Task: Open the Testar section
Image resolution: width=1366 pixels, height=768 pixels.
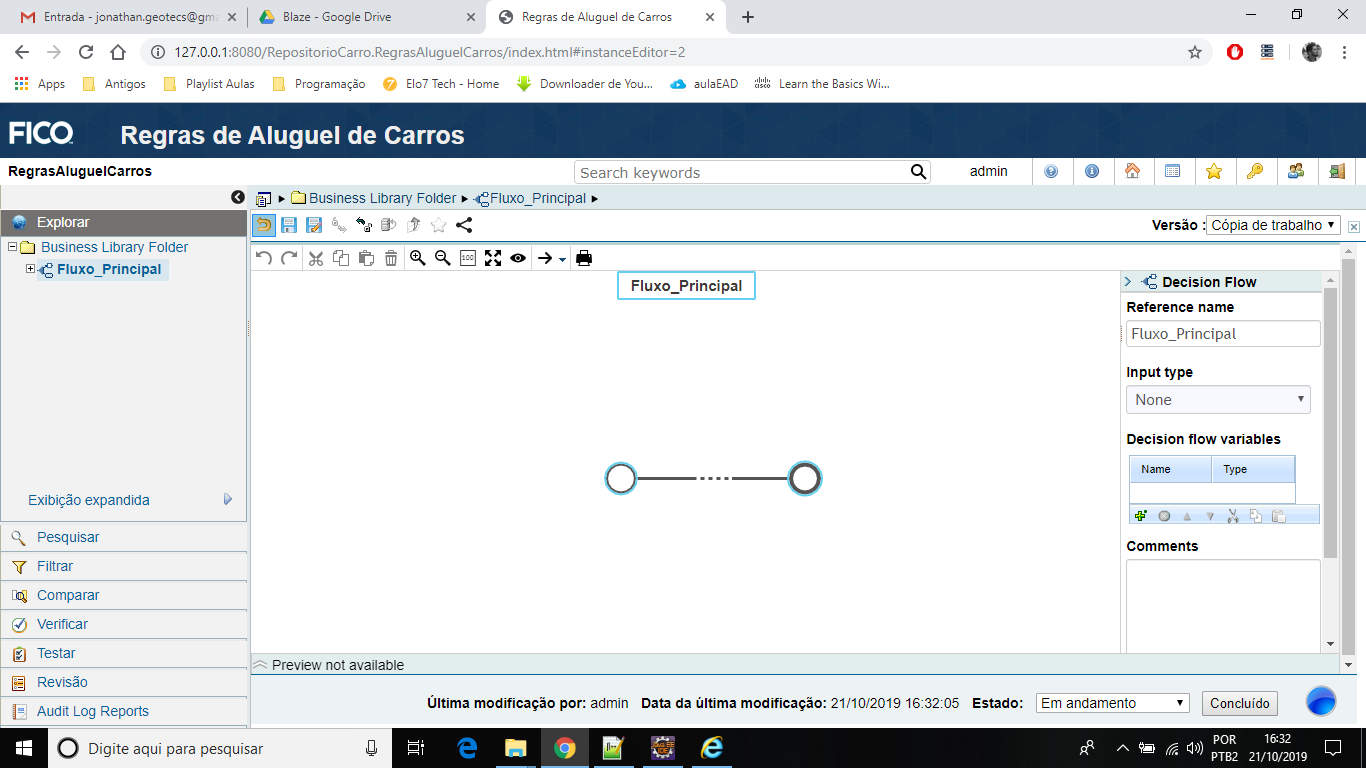Action: [x=57, y=653]
